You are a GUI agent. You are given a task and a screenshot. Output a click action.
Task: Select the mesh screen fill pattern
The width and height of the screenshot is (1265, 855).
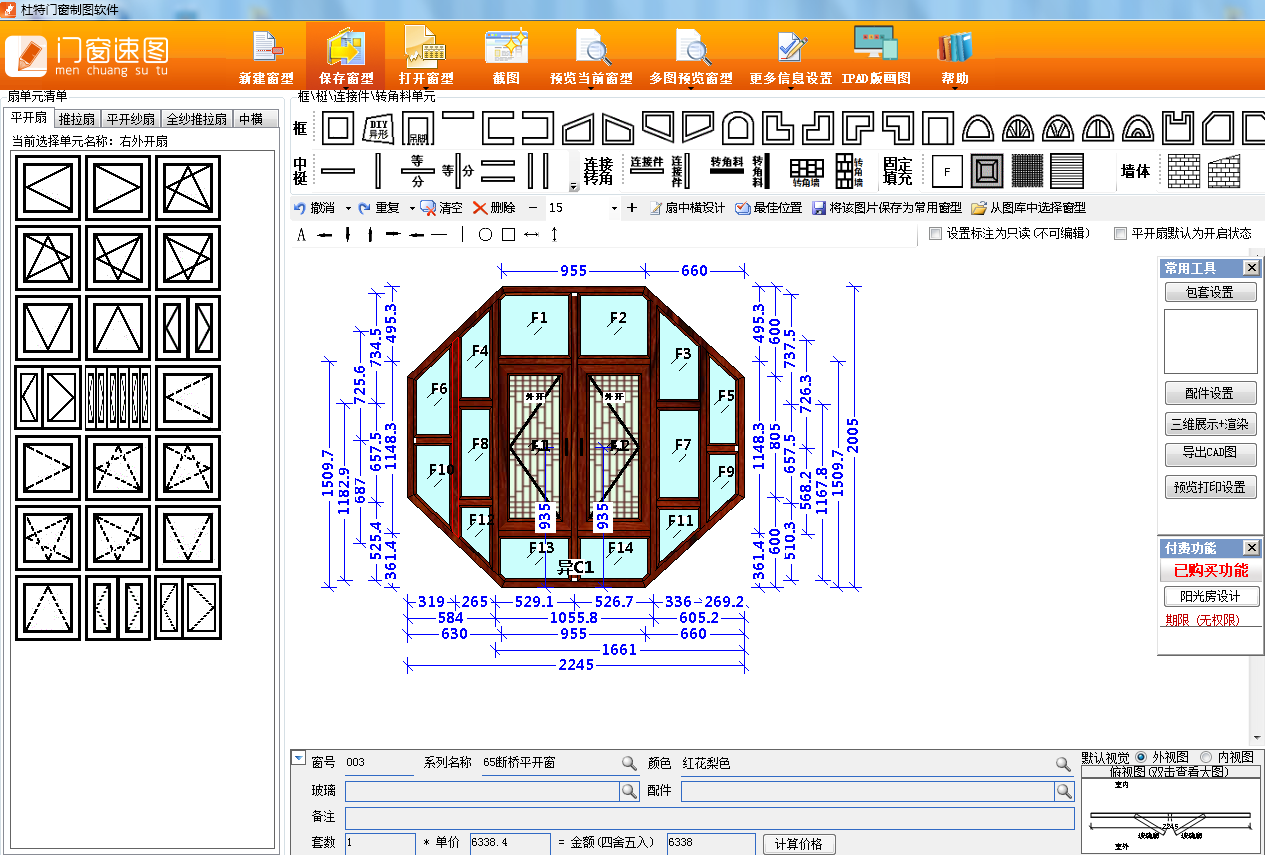pos(1027,171)
